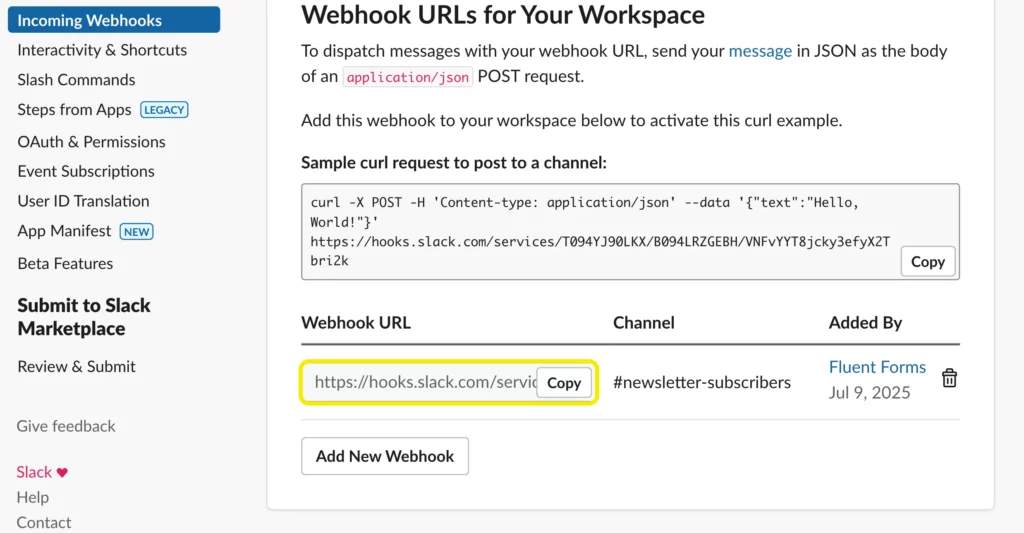Viewport: 1024px width, 533px height.
Task: Click the application/json code snippet
Action: pyautogui.click(x=408, y=77)
